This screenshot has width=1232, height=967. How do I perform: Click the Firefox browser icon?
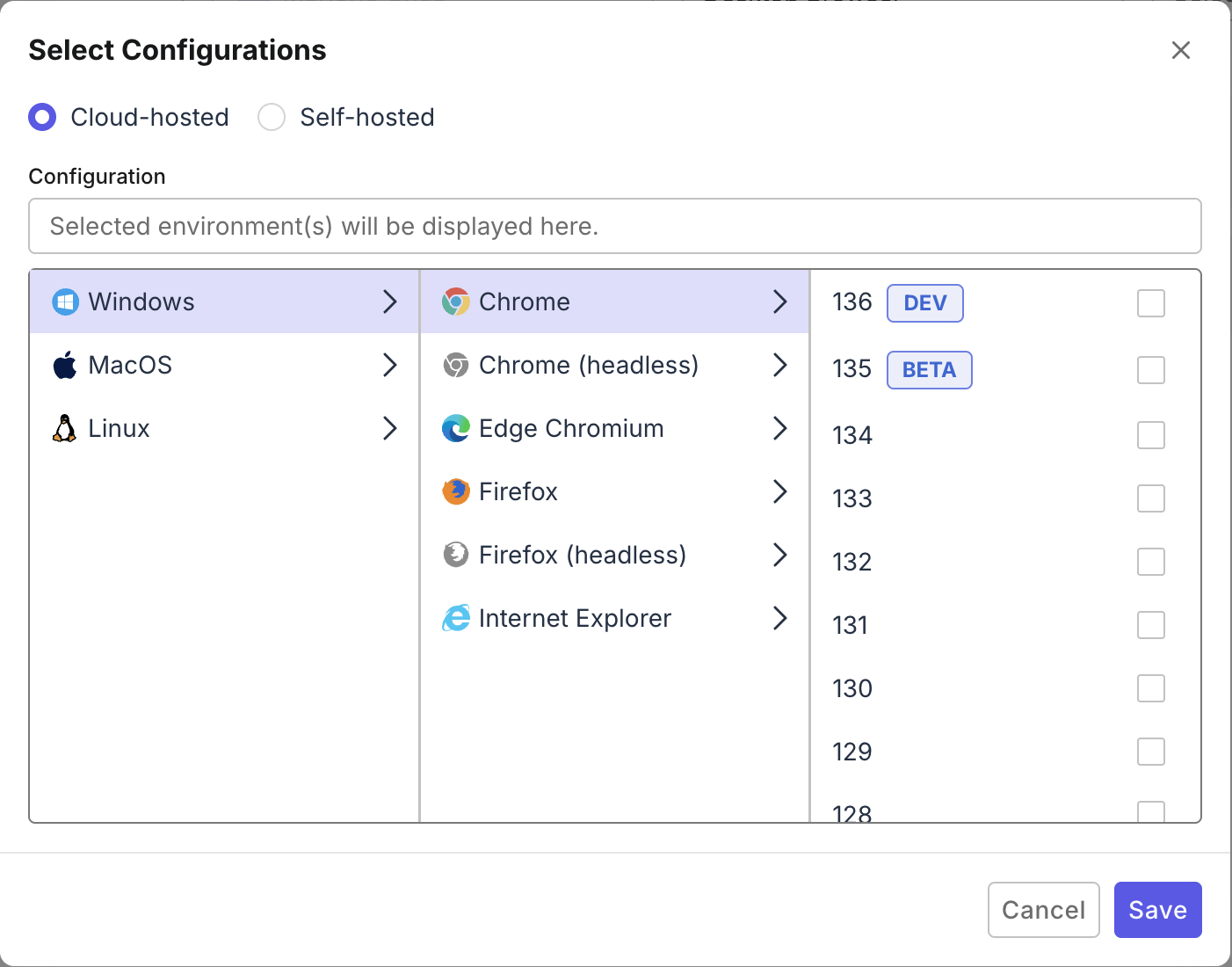(x=456, y=491)
